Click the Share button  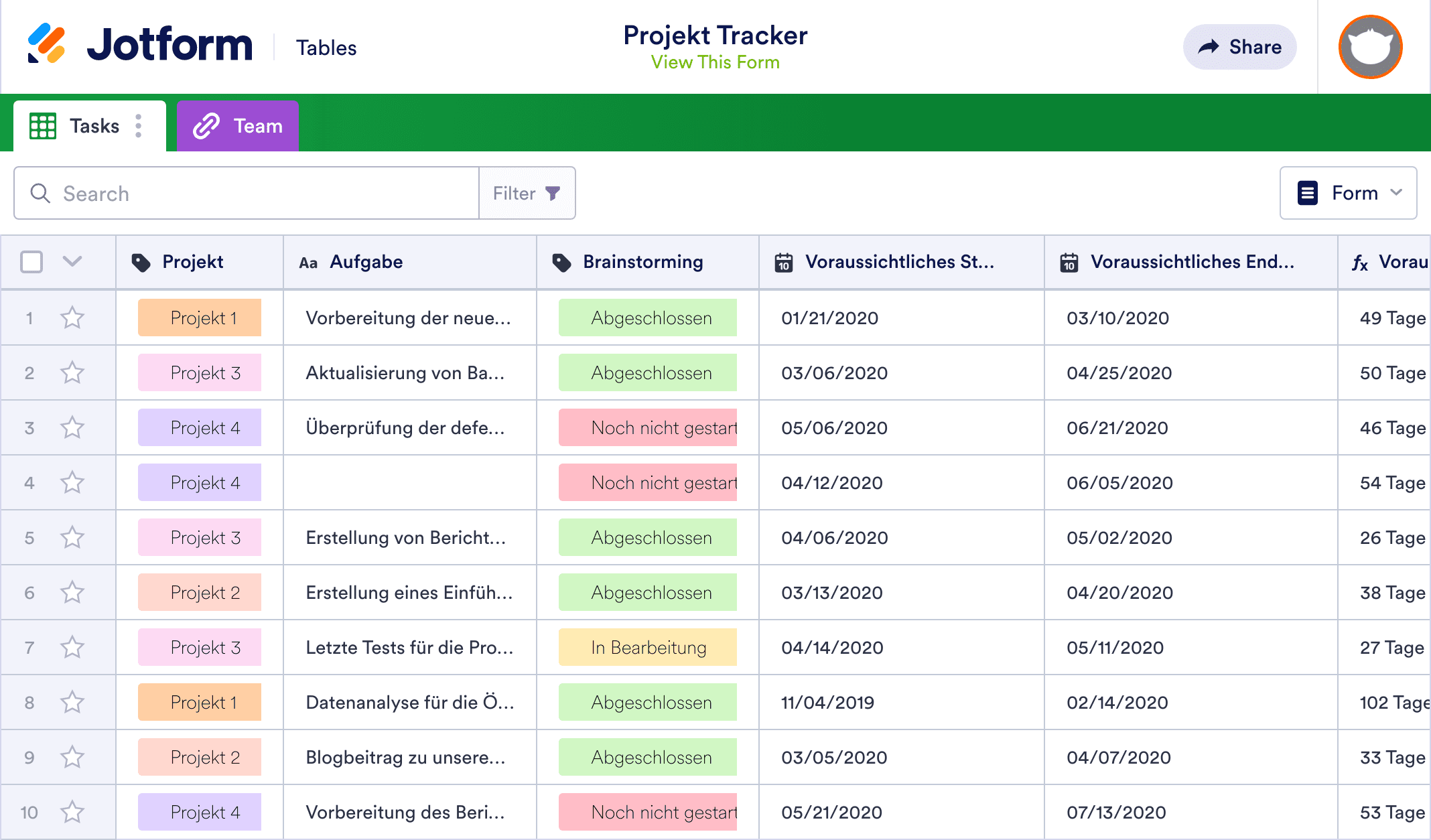click(1239, 46)
